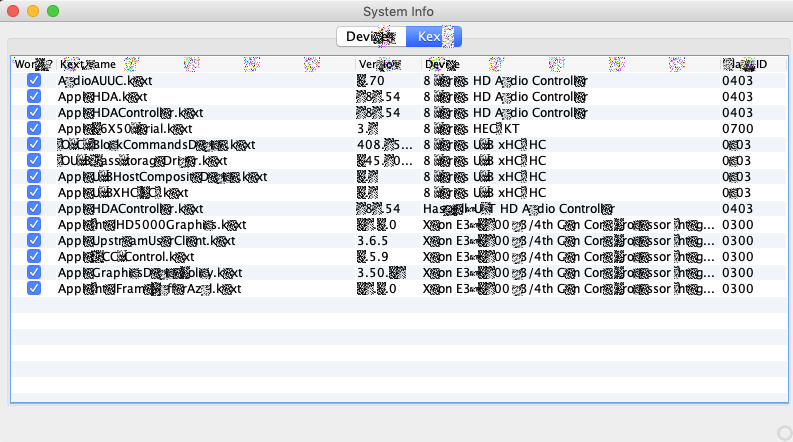The image size is (793, 442).
Task: Click the IOUSBMassStorageDriver.kext name
Action: point(142,161)
